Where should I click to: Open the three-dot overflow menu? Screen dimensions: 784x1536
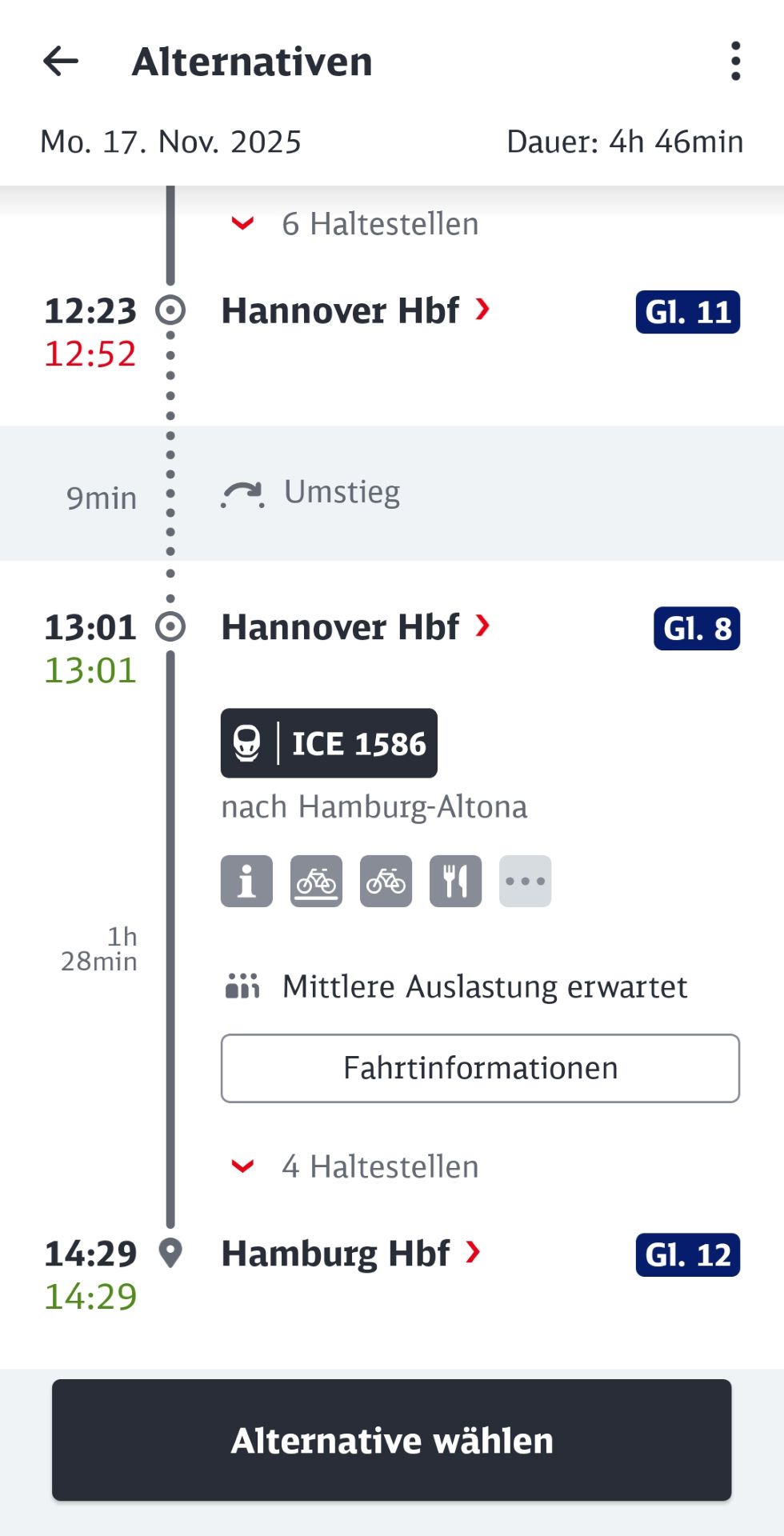tap(735, 62)
